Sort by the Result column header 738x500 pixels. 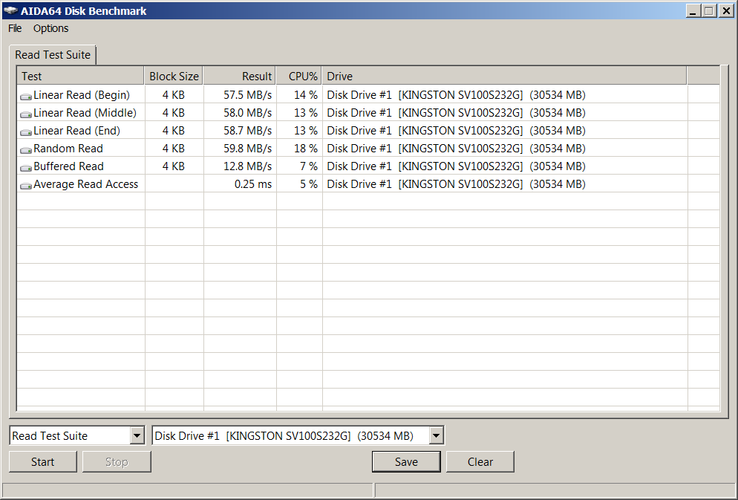coord(240,76)
